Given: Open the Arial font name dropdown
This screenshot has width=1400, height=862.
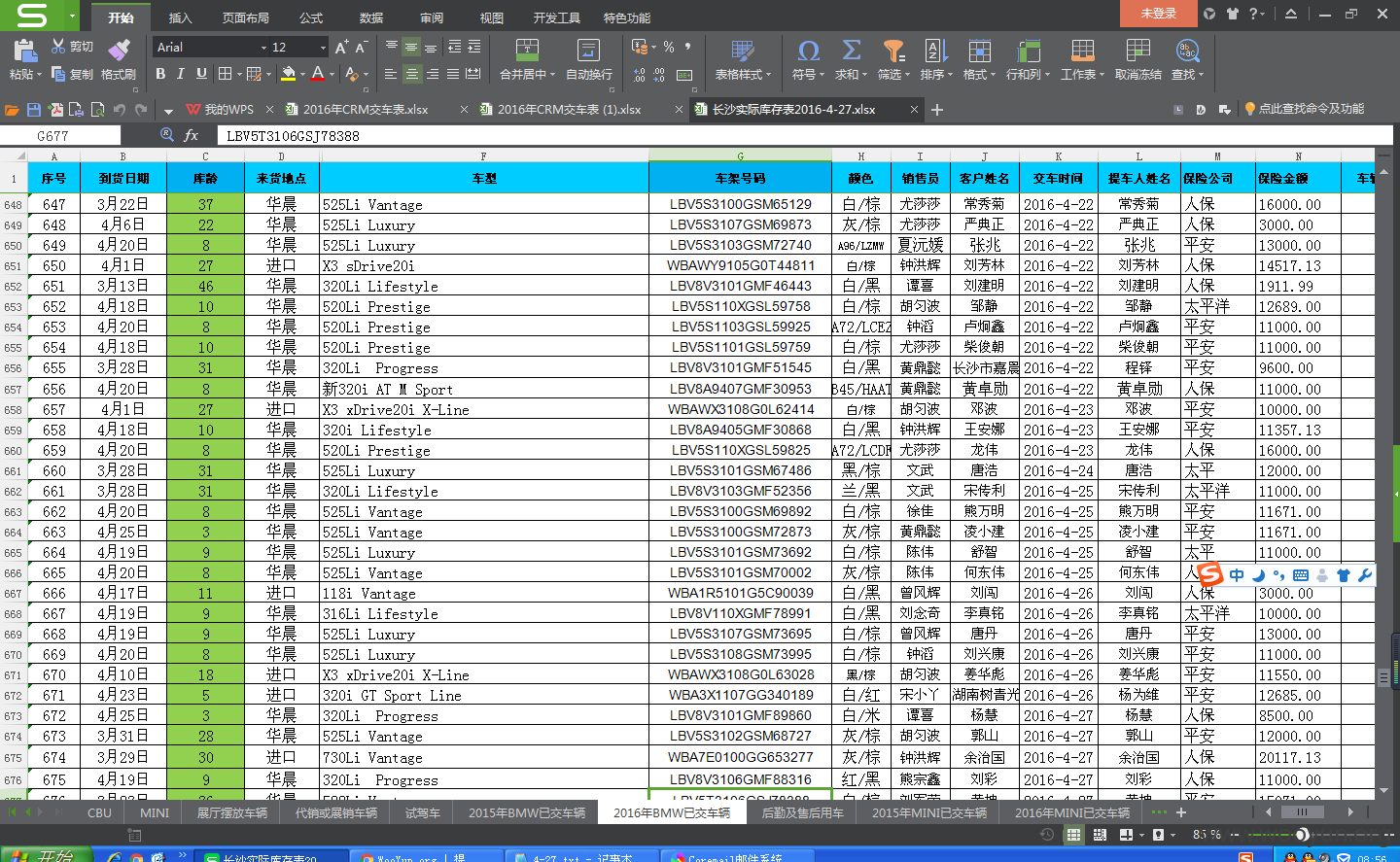Looking at the screenshot, I should tap(263, 48).
